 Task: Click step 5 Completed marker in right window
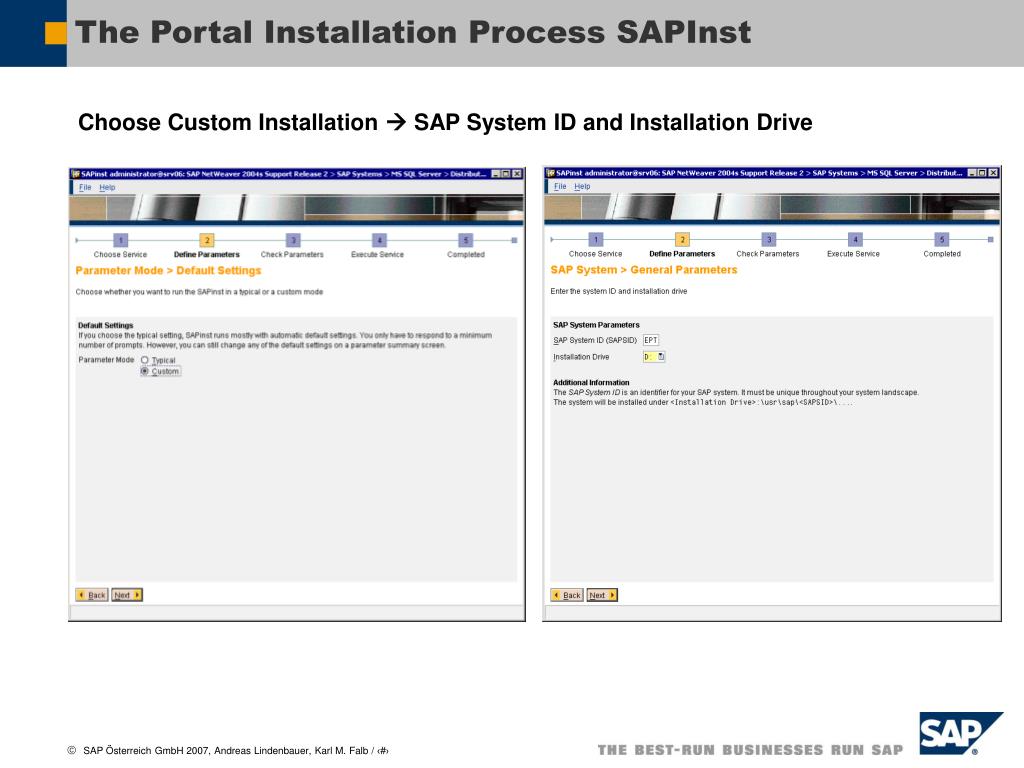coord(941,240)
